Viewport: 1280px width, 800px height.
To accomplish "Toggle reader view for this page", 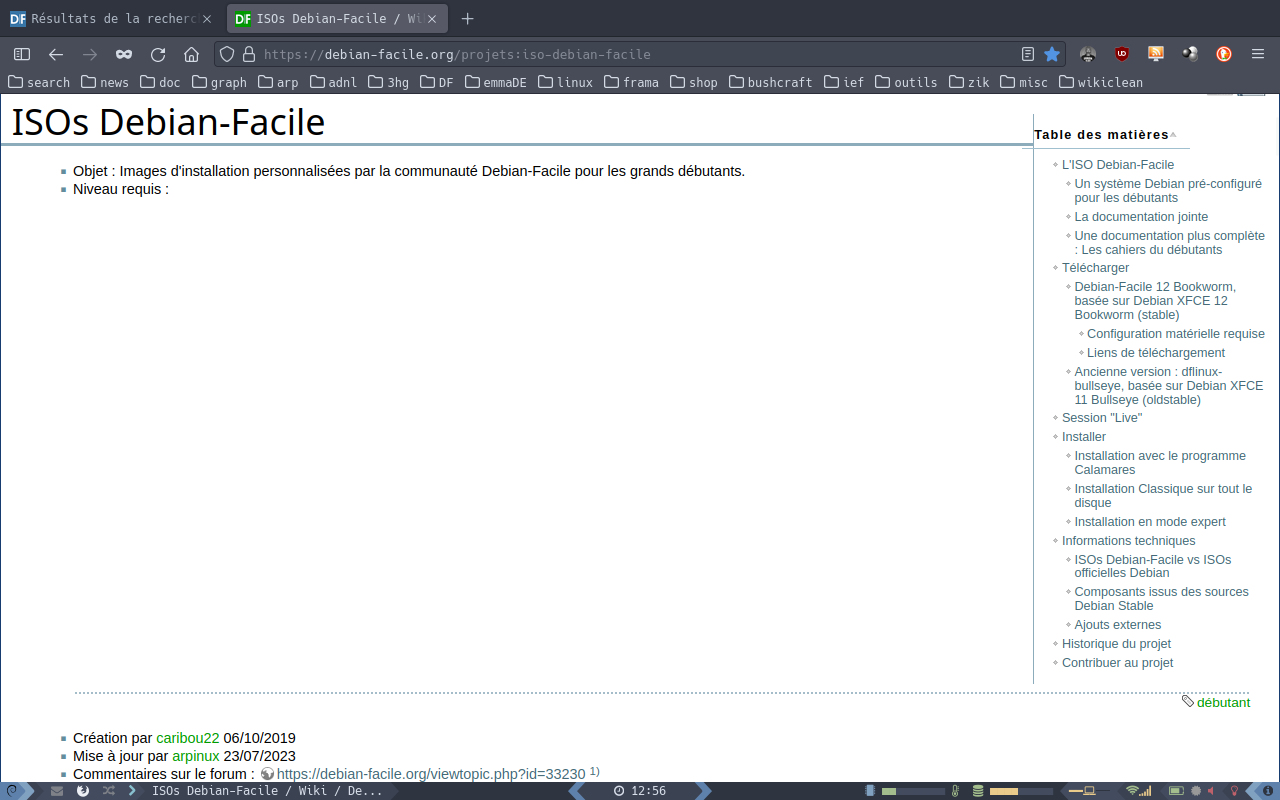I will 1028,54.
